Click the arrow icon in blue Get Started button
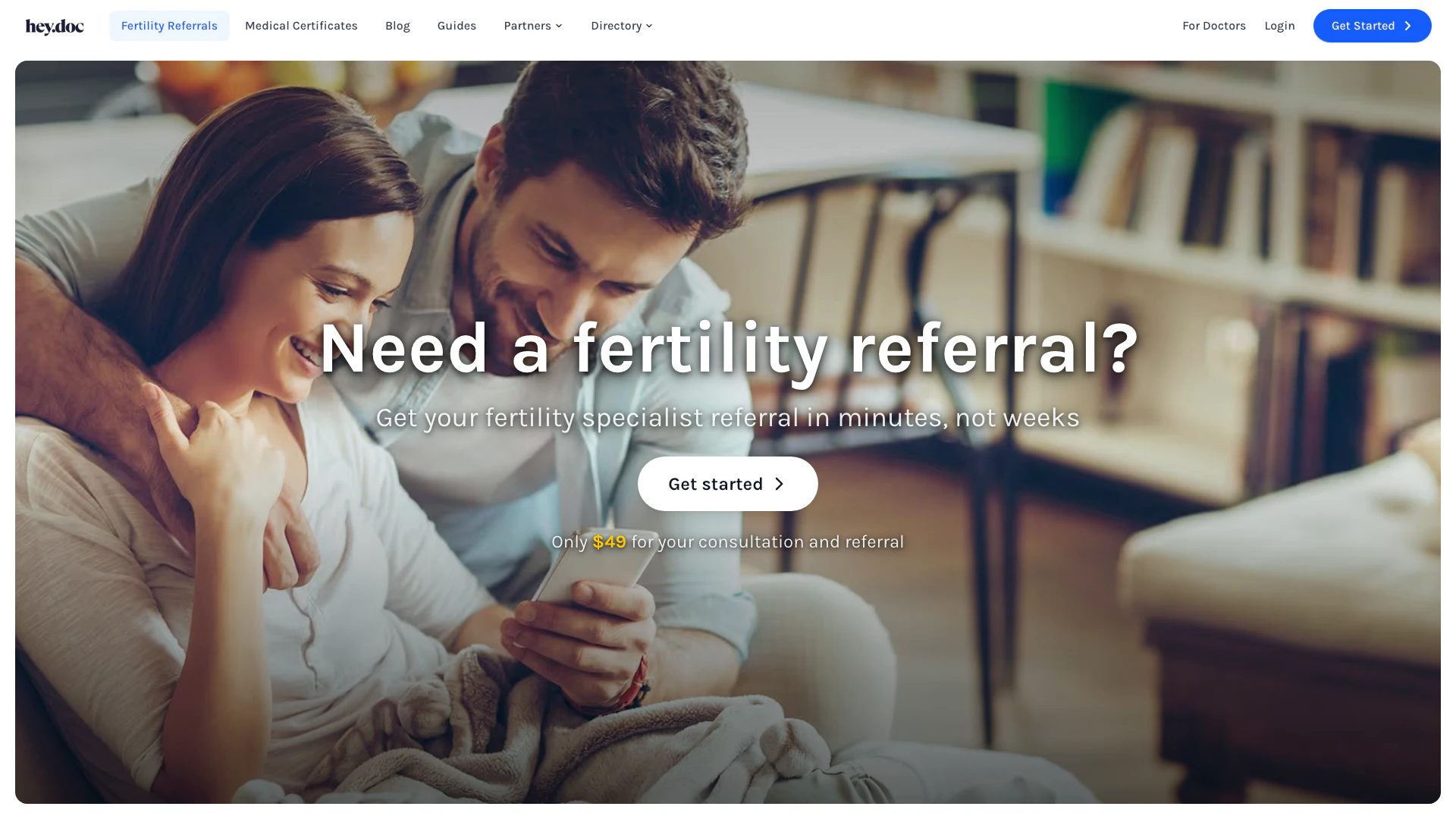Image resolution: width=1456 pixels, height=819 pixels. click(1407, 26)
